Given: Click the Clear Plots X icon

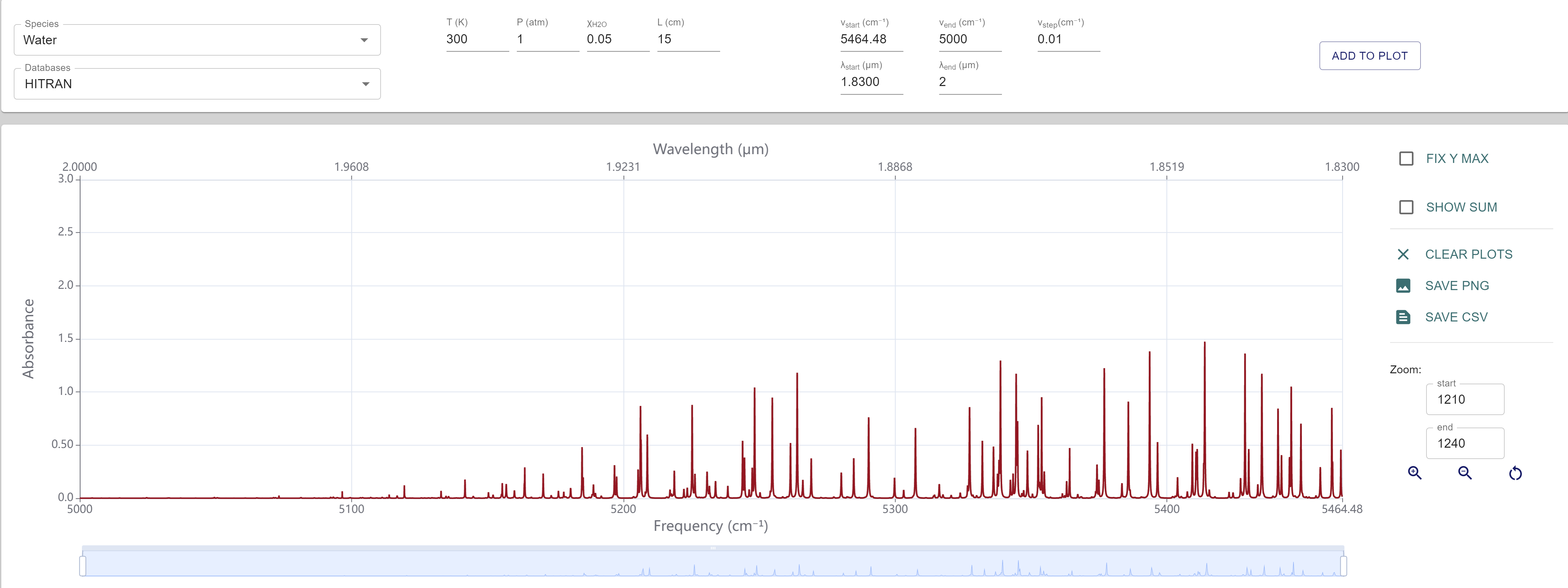Looking at the screenshot, I should tap(1403, 254).
